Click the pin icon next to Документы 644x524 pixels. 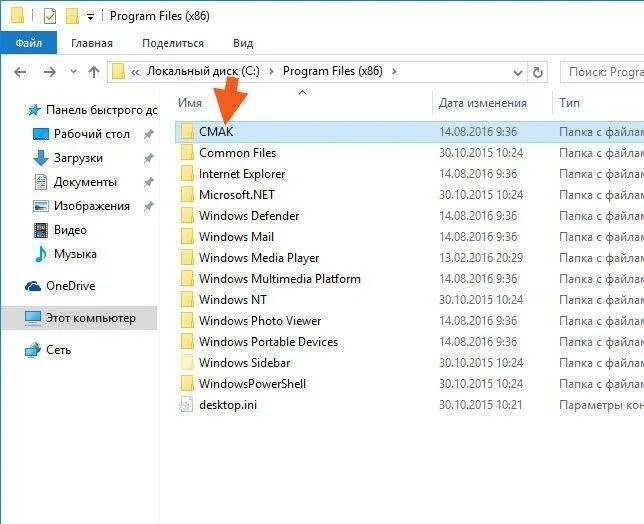tap(149, 182)
